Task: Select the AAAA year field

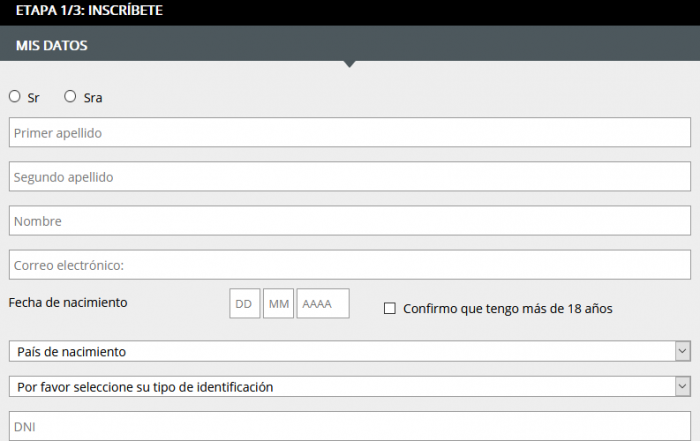Action: coord(323,304)
